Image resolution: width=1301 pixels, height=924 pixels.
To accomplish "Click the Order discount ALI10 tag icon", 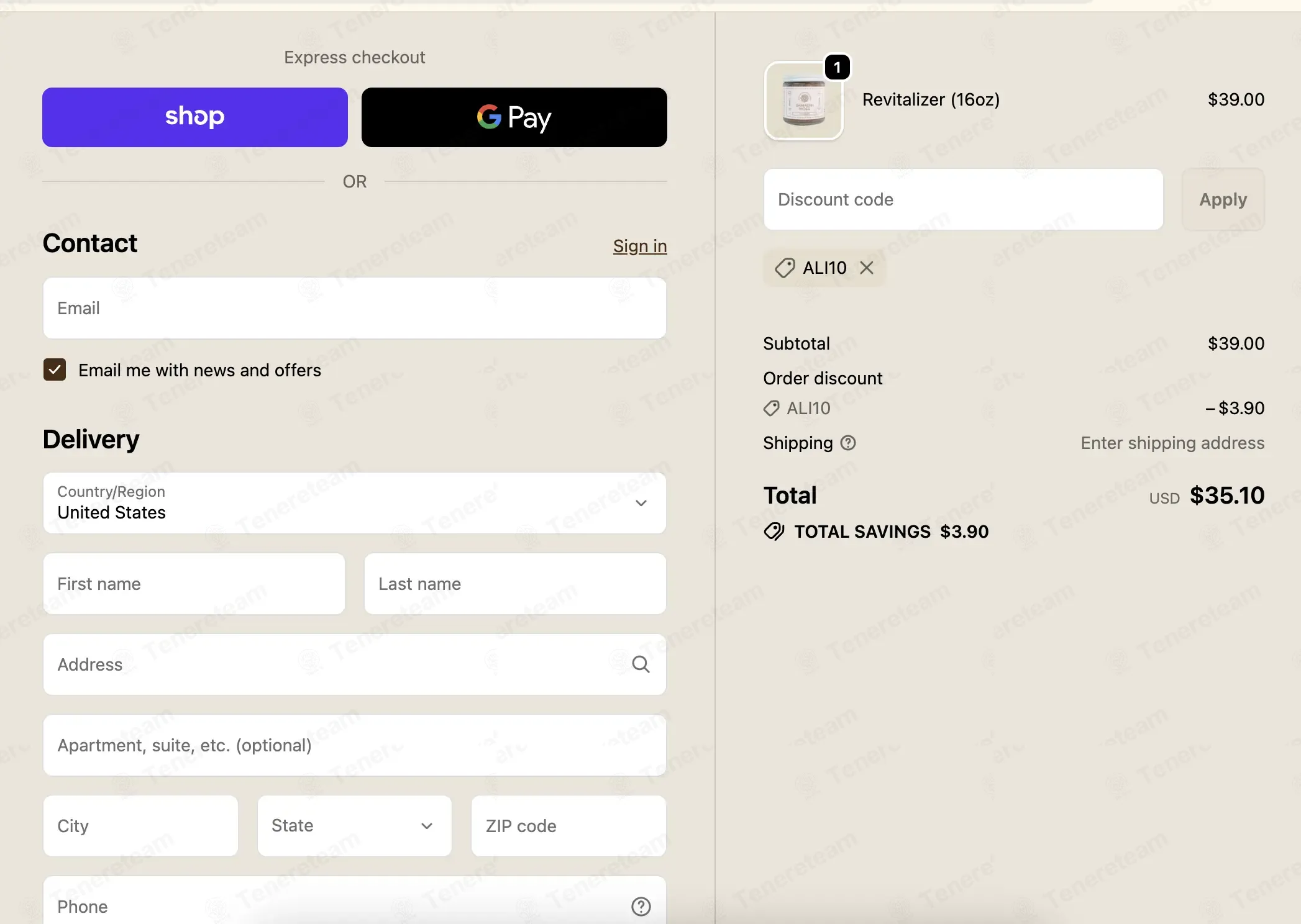I will click(771, 408).
